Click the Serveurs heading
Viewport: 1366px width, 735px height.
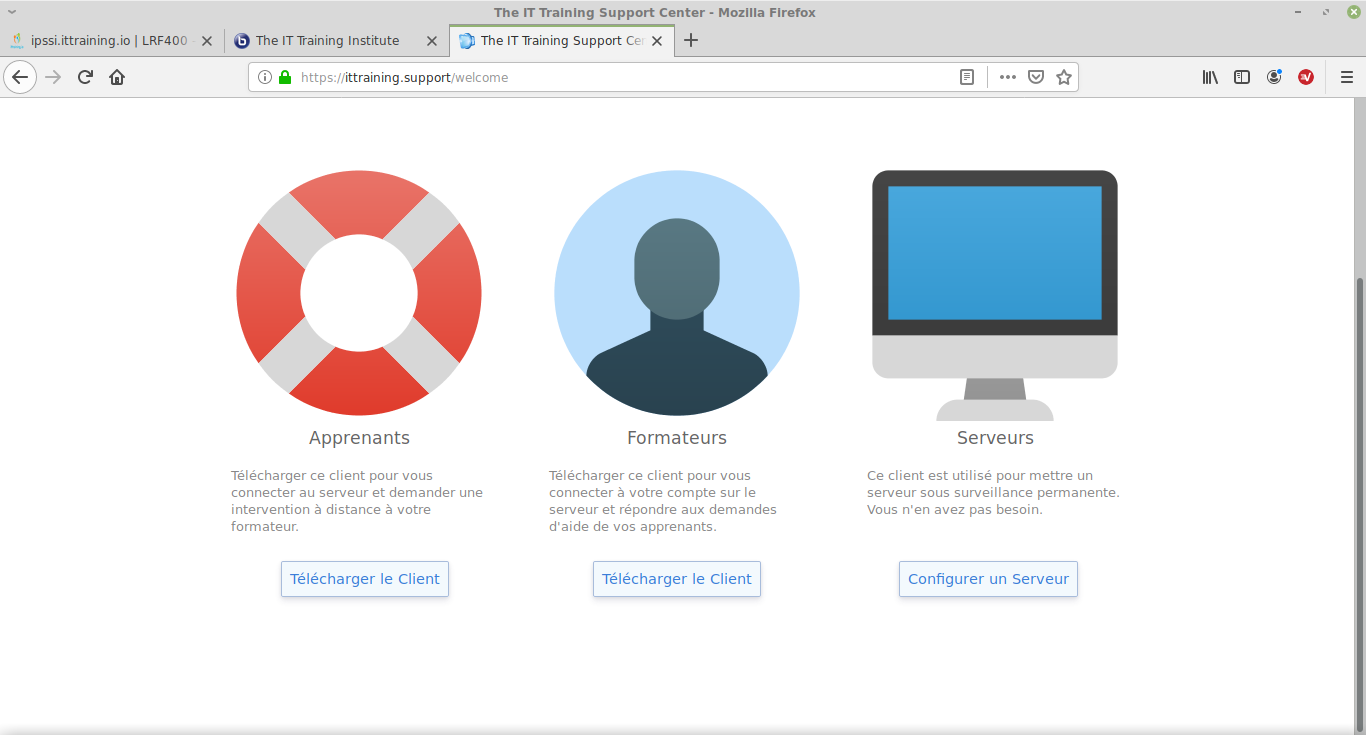(x=995, y=438)
